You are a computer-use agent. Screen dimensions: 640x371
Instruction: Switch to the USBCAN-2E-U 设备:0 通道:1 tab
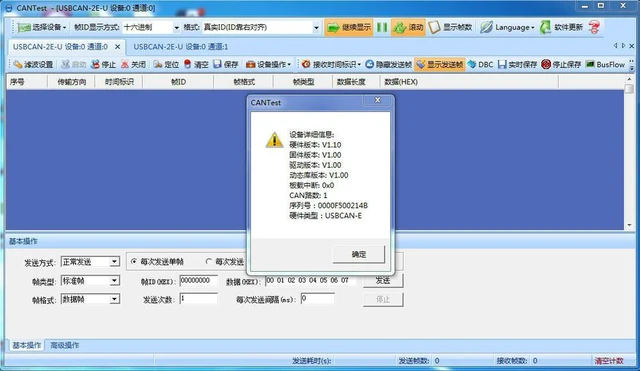181,47
